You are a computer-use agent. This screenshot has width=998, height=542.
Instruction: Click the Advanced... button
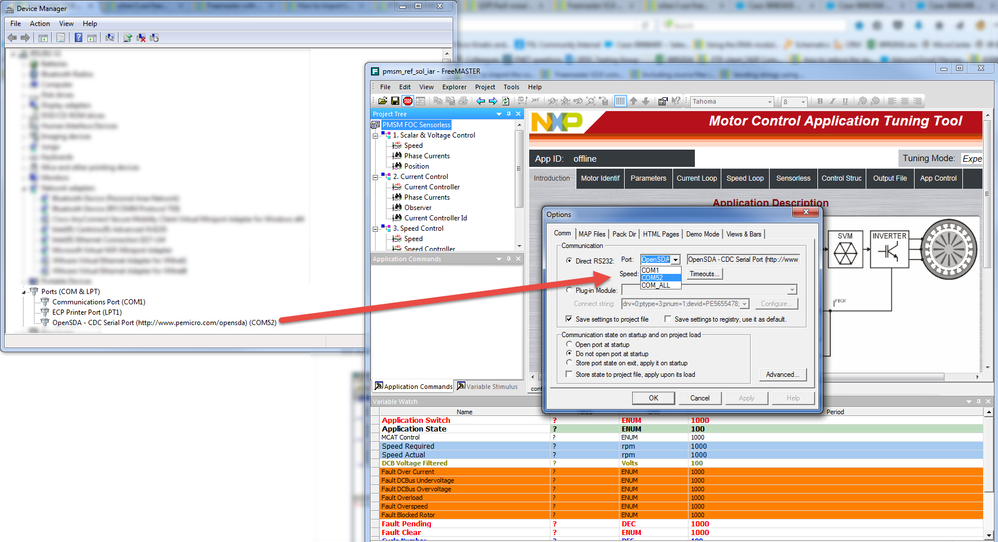[x=782, y=375]
